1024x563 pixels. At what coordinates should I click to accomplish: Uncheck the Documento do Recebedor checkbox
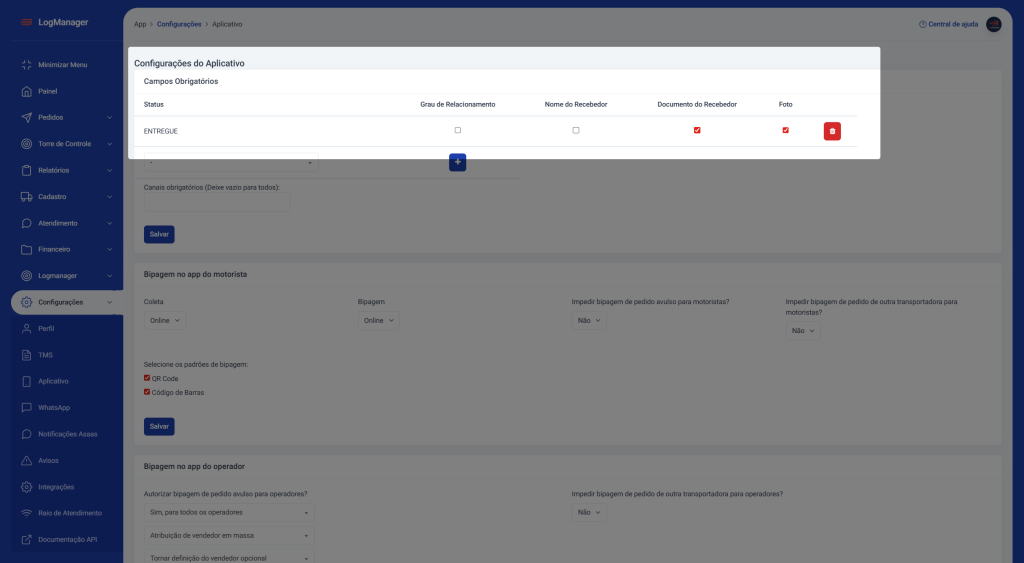tap(697, 130)
